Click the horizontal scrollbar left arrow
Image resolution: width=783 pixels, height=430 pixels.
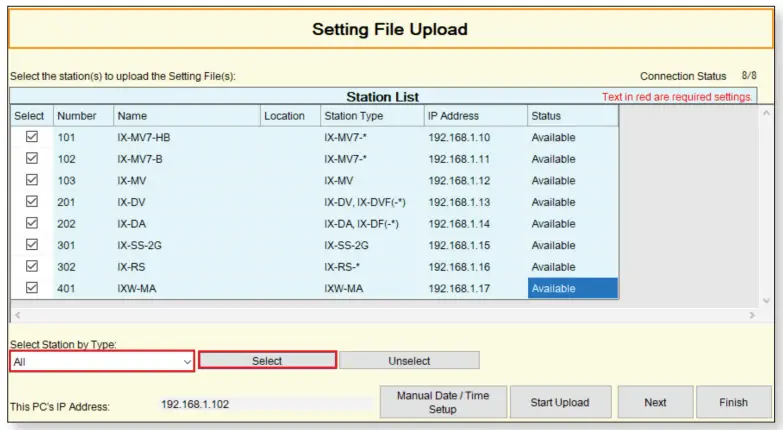point(17,315)
